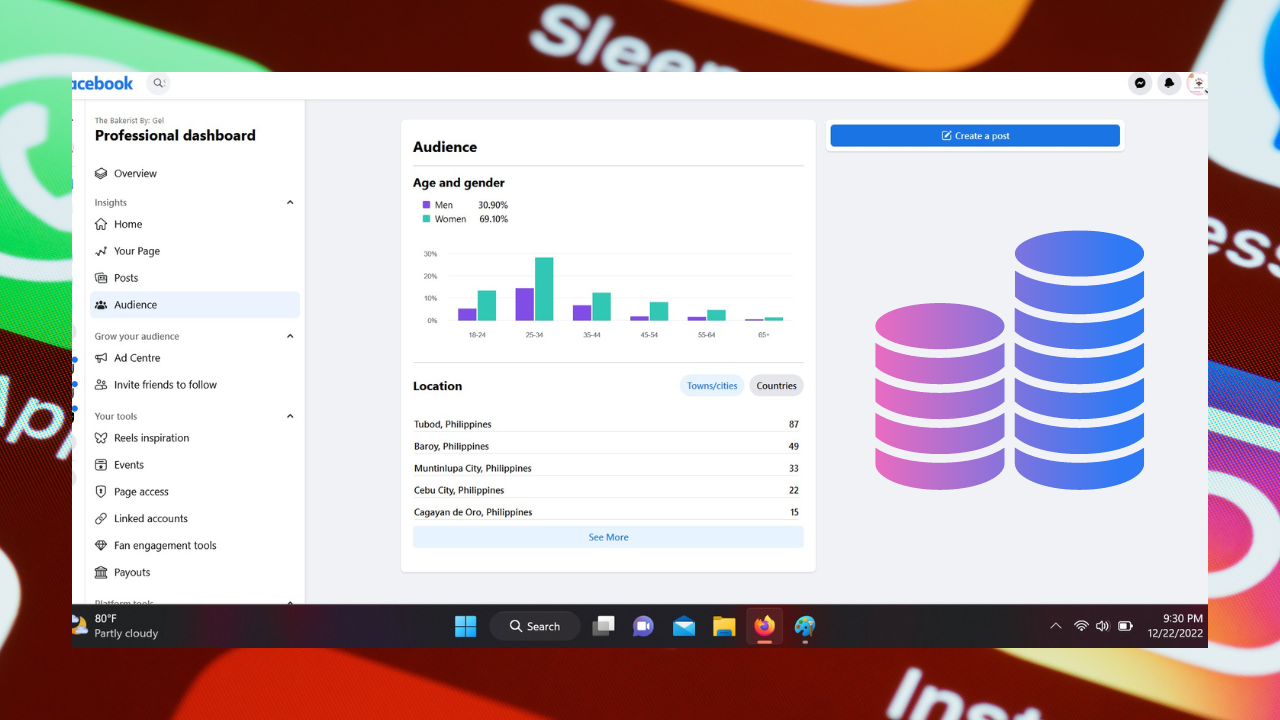Click the Events calendar icon
Viewport: 1280px width, 720px height.
[101, 465]
